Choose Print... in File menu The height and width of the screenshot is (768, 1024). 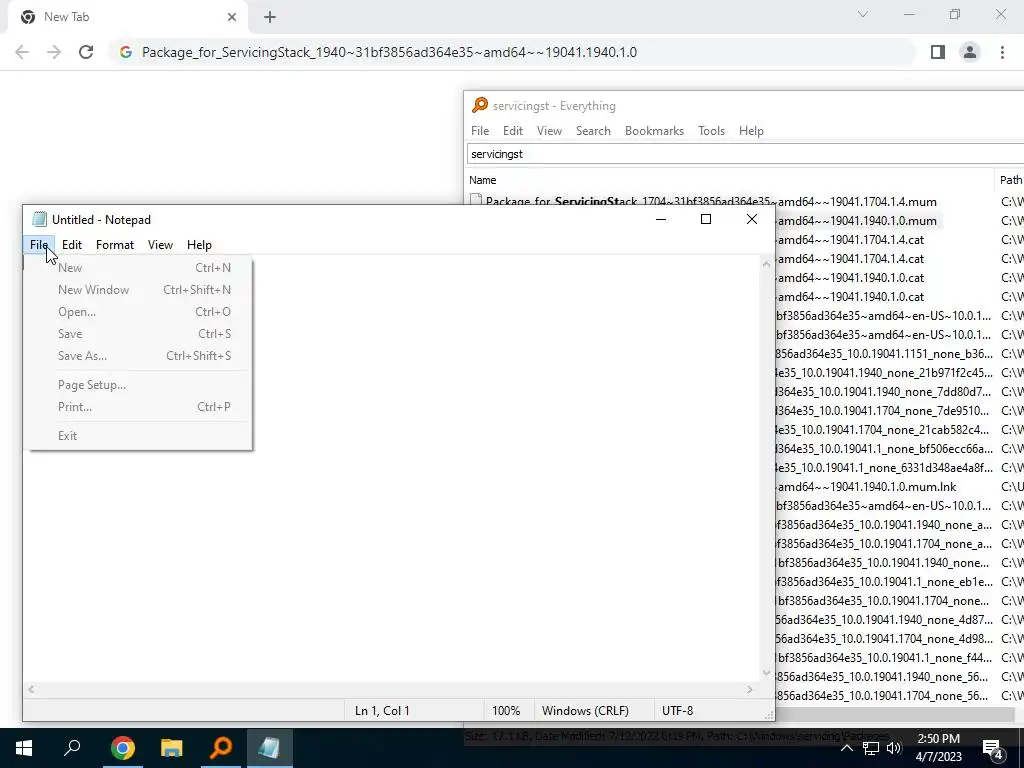138,407
